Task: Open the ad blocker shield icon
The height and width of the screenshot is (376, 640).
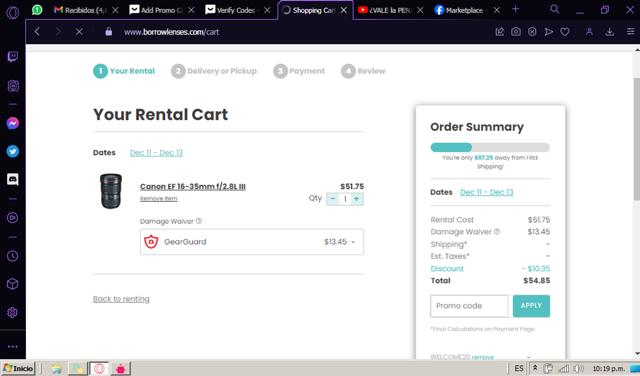Action: tap(532, 31)
